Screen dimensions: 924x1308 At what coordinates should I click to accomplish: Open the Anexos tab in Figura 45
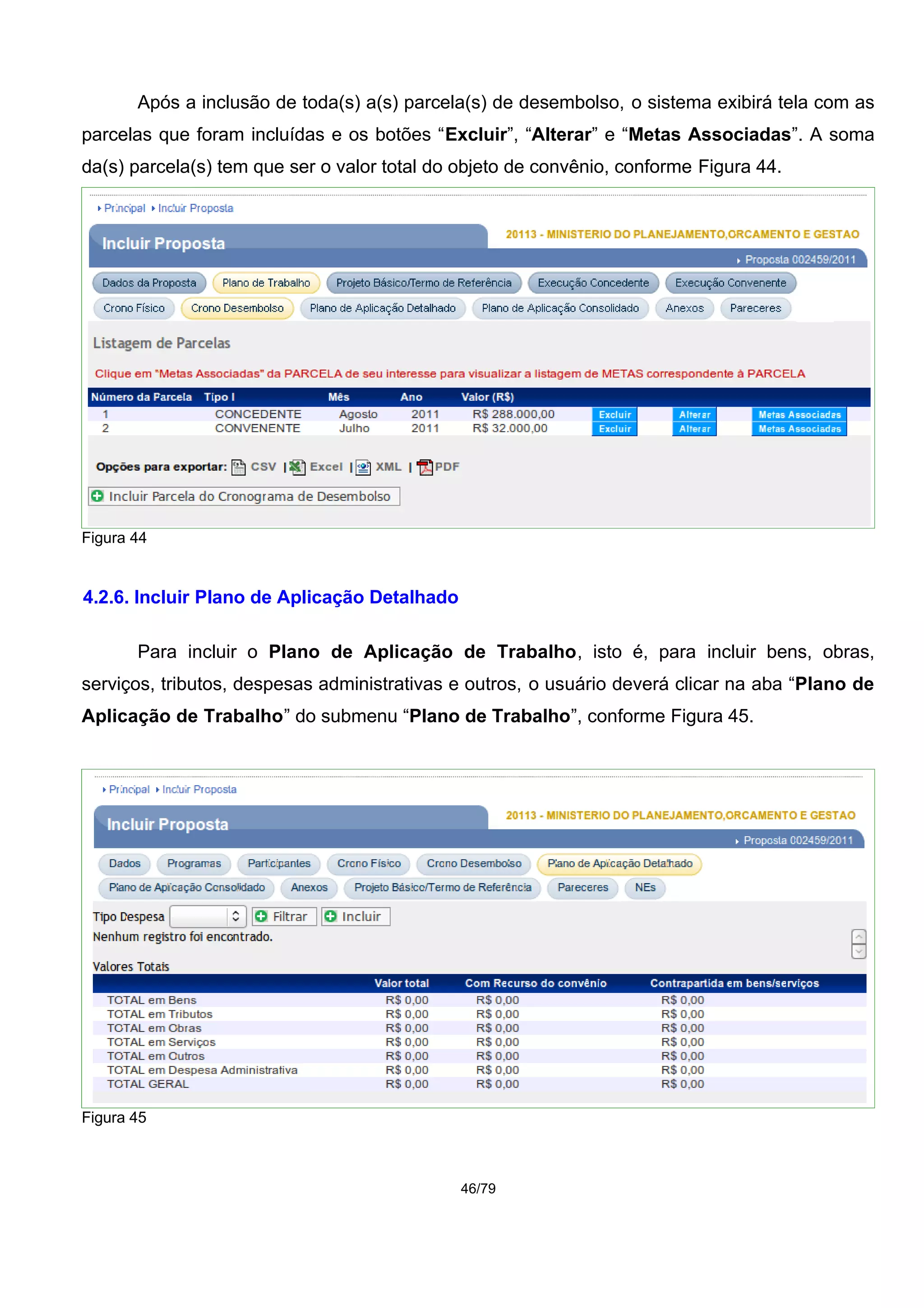tap(309, 887)
